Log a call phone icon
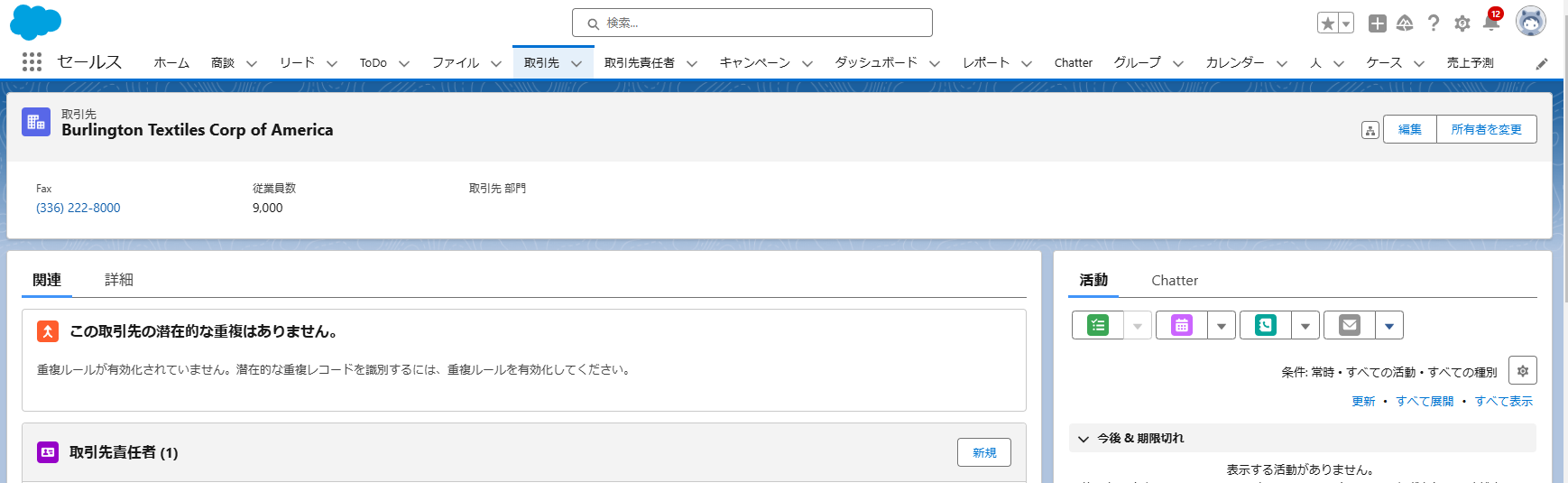The height and width of the screenshot is (483, 1568). [x=1266, y=325]
